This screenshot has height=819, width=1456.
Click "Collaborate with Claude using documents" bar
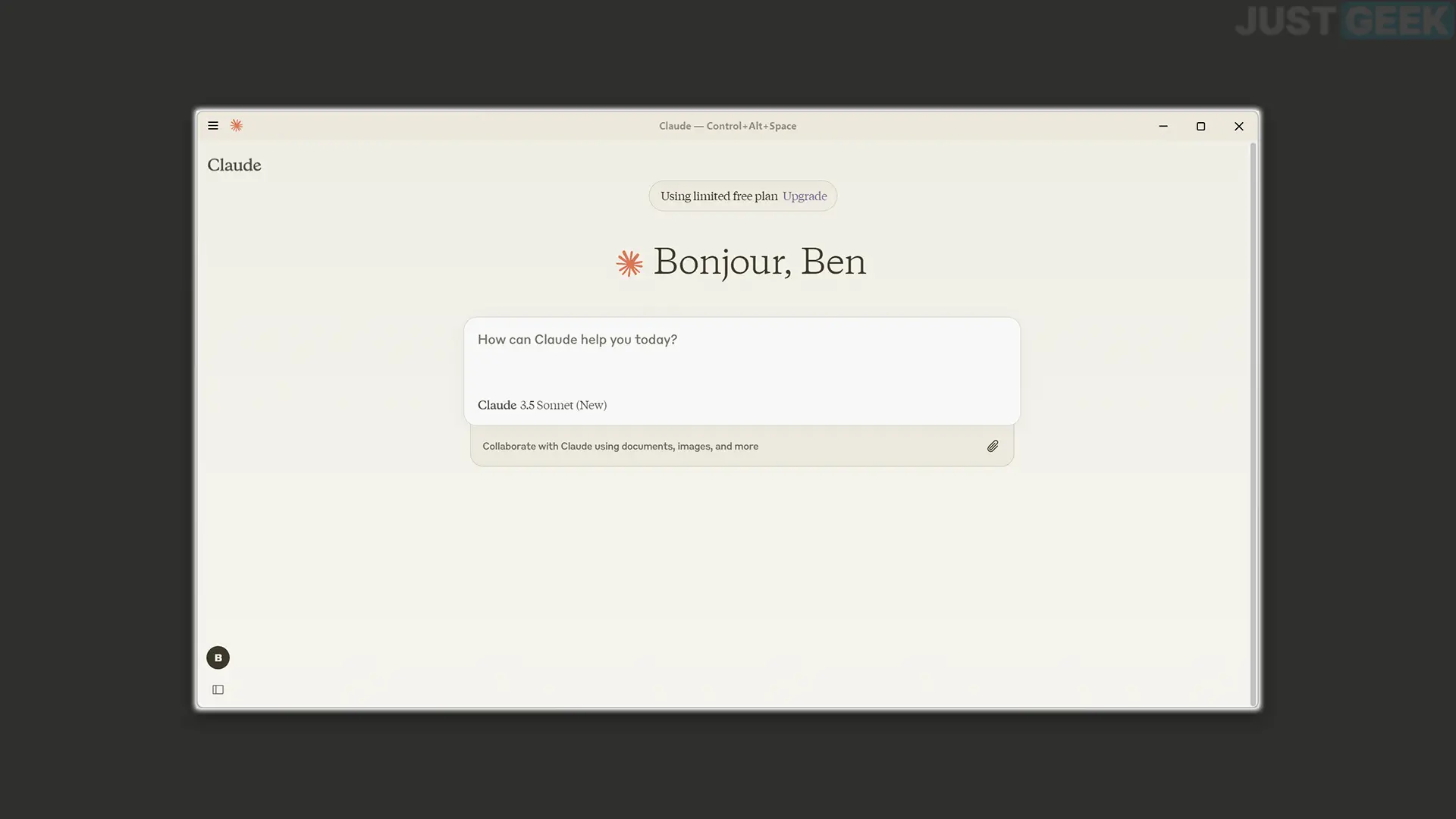(x=742, y=447)
